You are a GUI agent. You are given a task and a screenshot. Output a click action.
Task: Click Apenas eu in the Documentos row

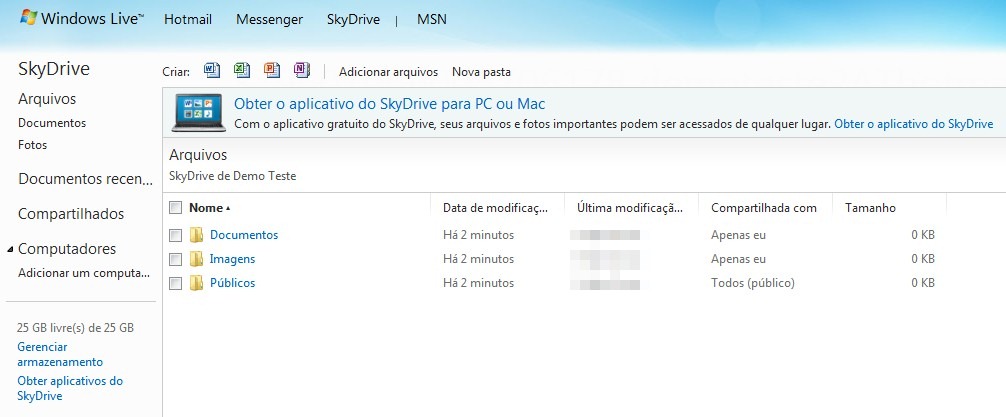pos(738,235)
